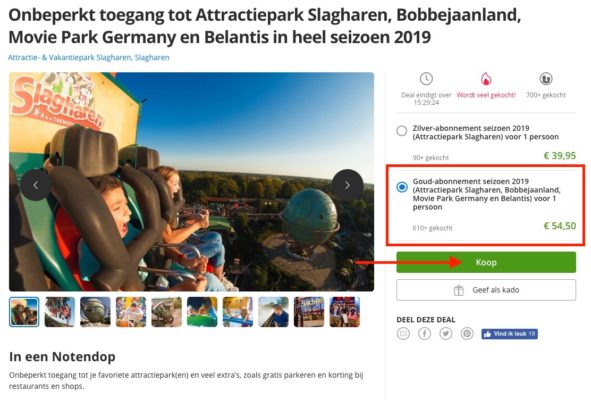This screenshot has width=591, height=400.
Task: Share deal via Twitter icon
Action: (x=446, y=334)
